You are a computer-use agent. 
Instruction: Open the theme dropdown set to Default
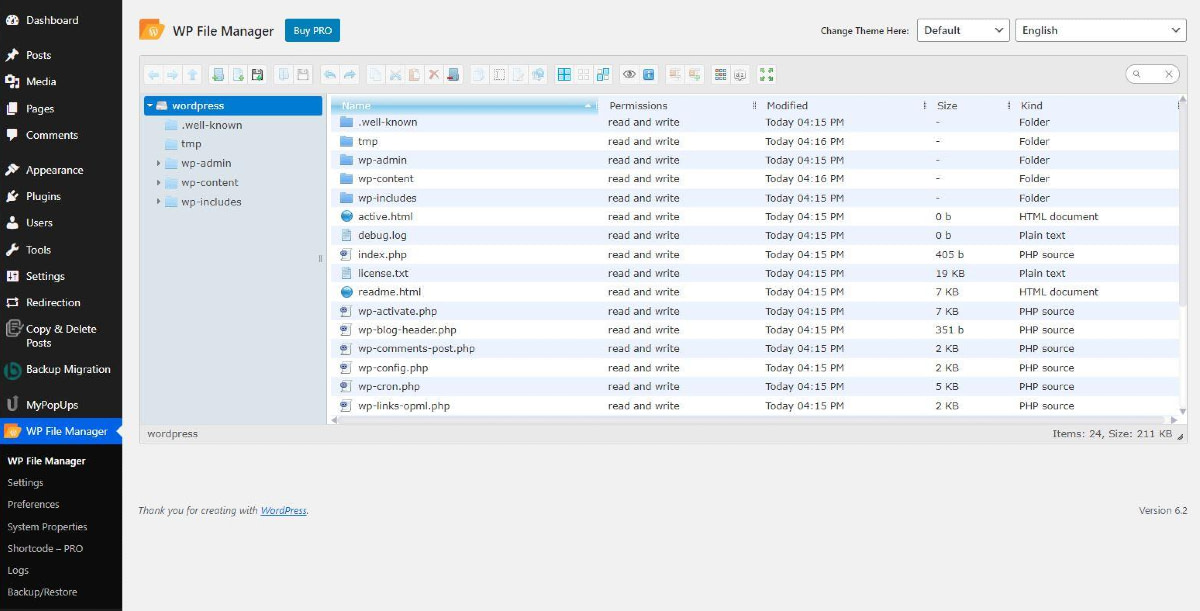point(962,30)
